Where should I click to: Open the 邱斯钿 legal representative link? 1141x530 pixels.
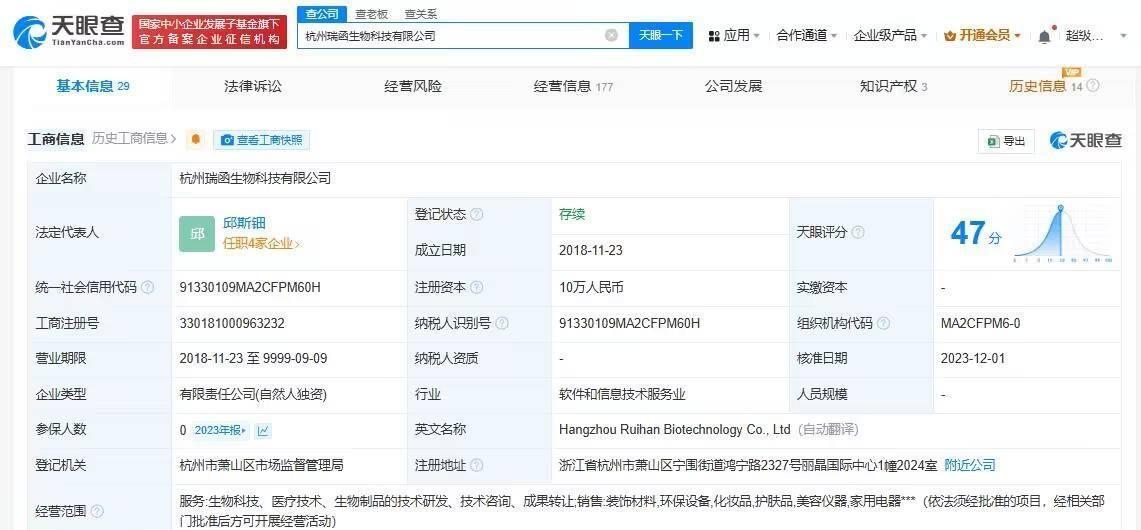pyautogui.click(x=244, y=224)
